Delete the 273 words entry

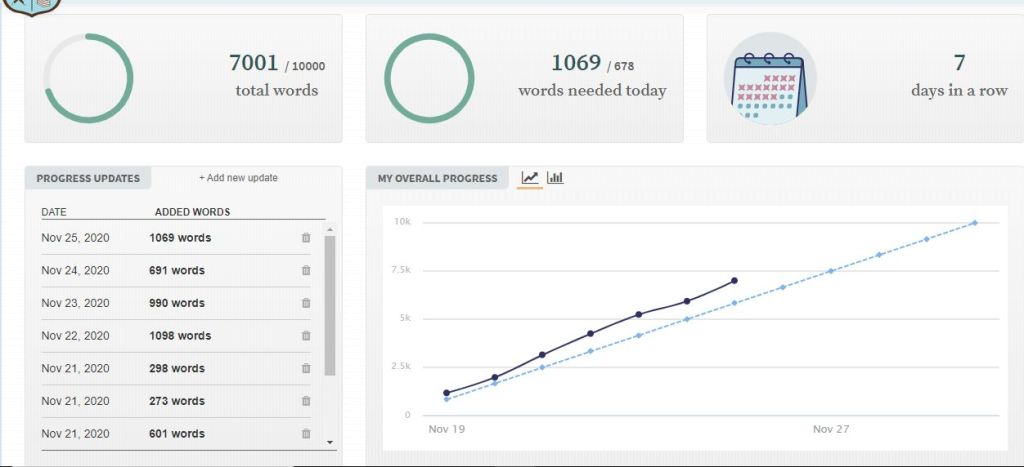(x=306, y=401)
